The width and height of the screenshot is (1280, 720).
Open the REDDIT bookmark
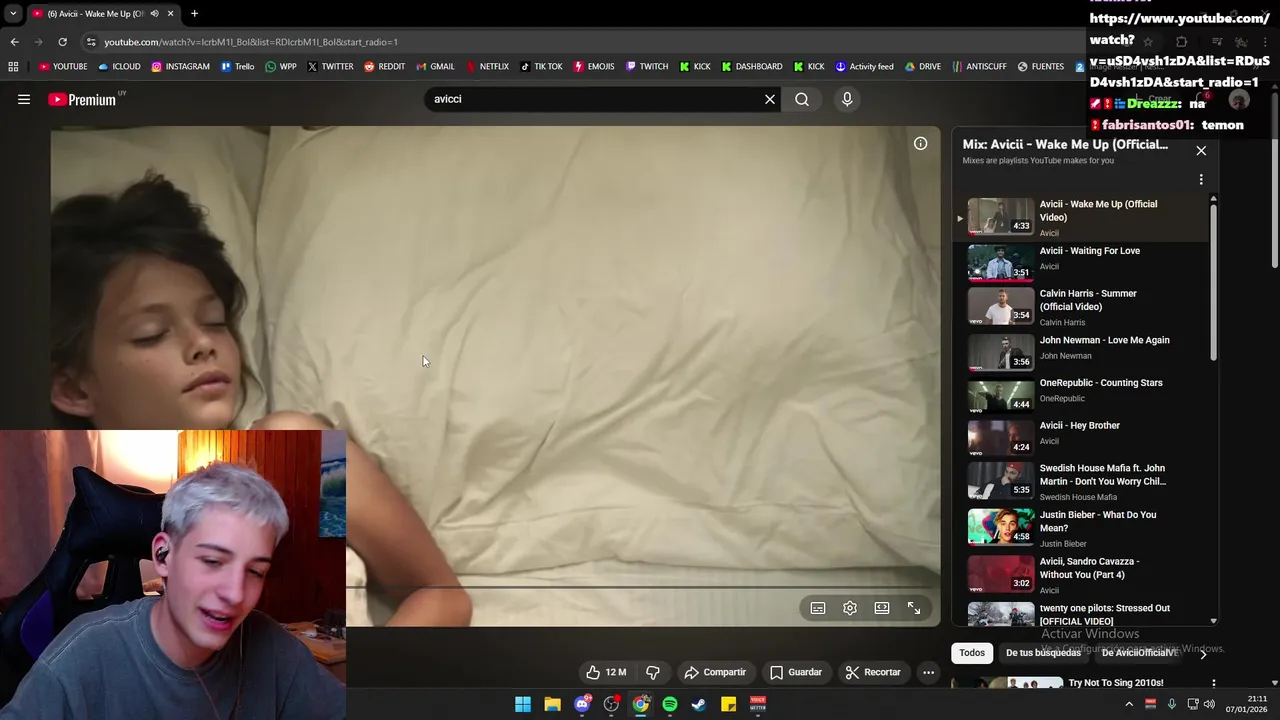(384, 67)
